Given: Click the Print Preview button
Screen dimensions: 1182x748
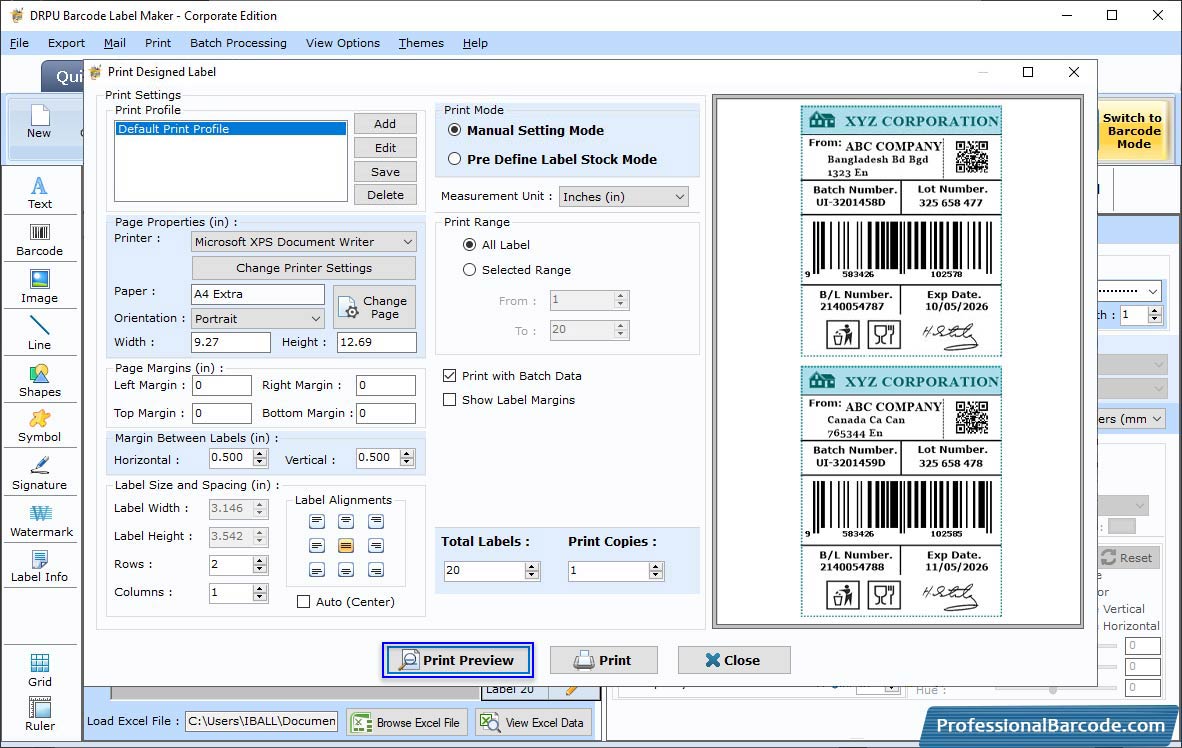Looking at the screenshot, I should click(458, 660).
